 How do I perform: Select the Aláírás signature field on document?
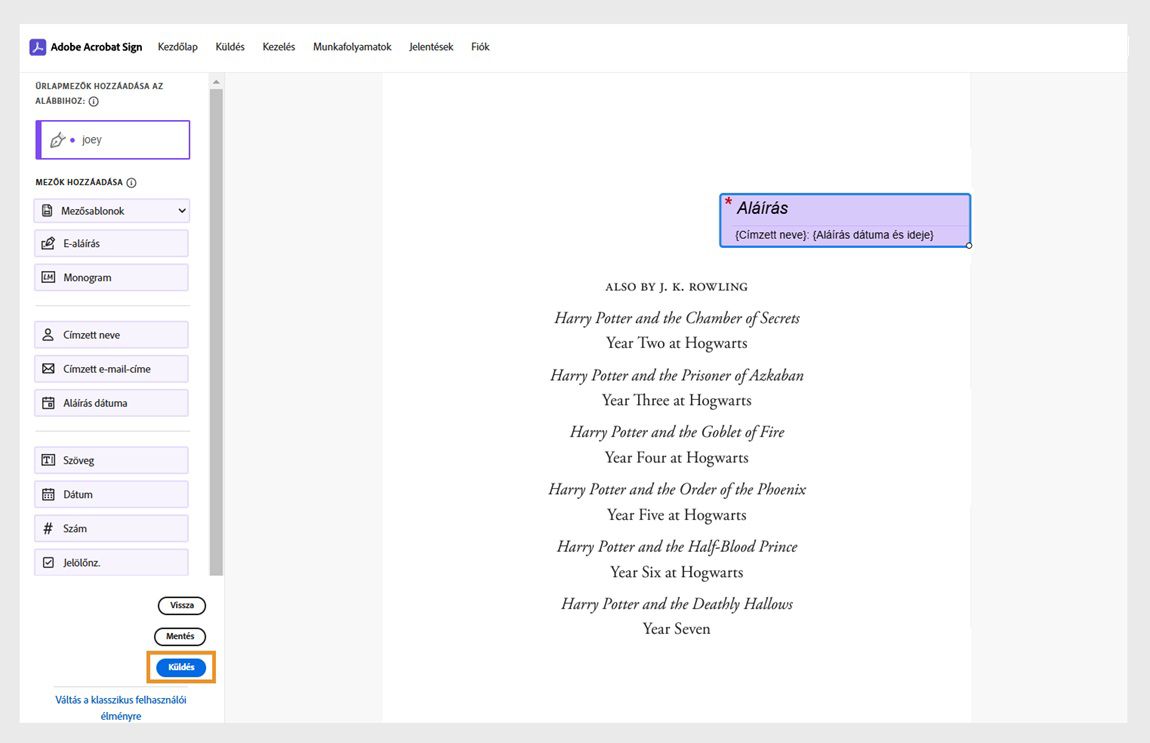(x=845, y=220)
